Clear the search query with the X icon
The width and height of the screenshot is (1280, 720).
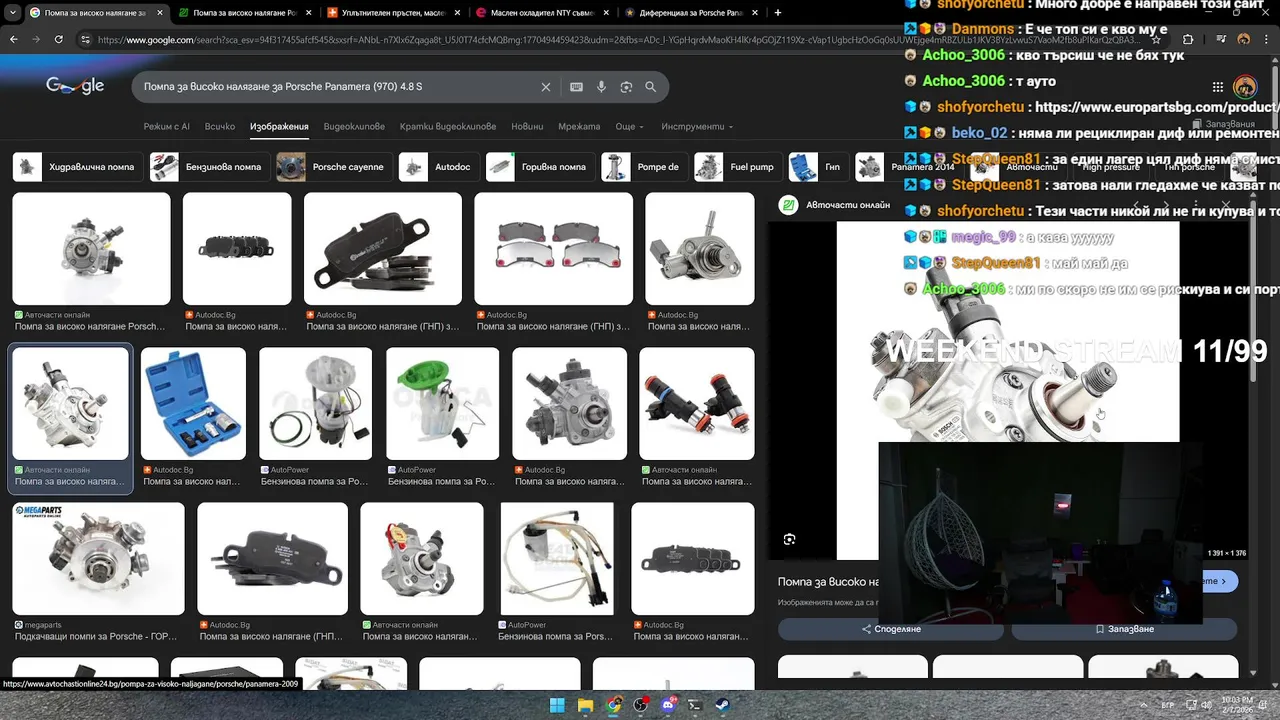(x=546, y=87)
